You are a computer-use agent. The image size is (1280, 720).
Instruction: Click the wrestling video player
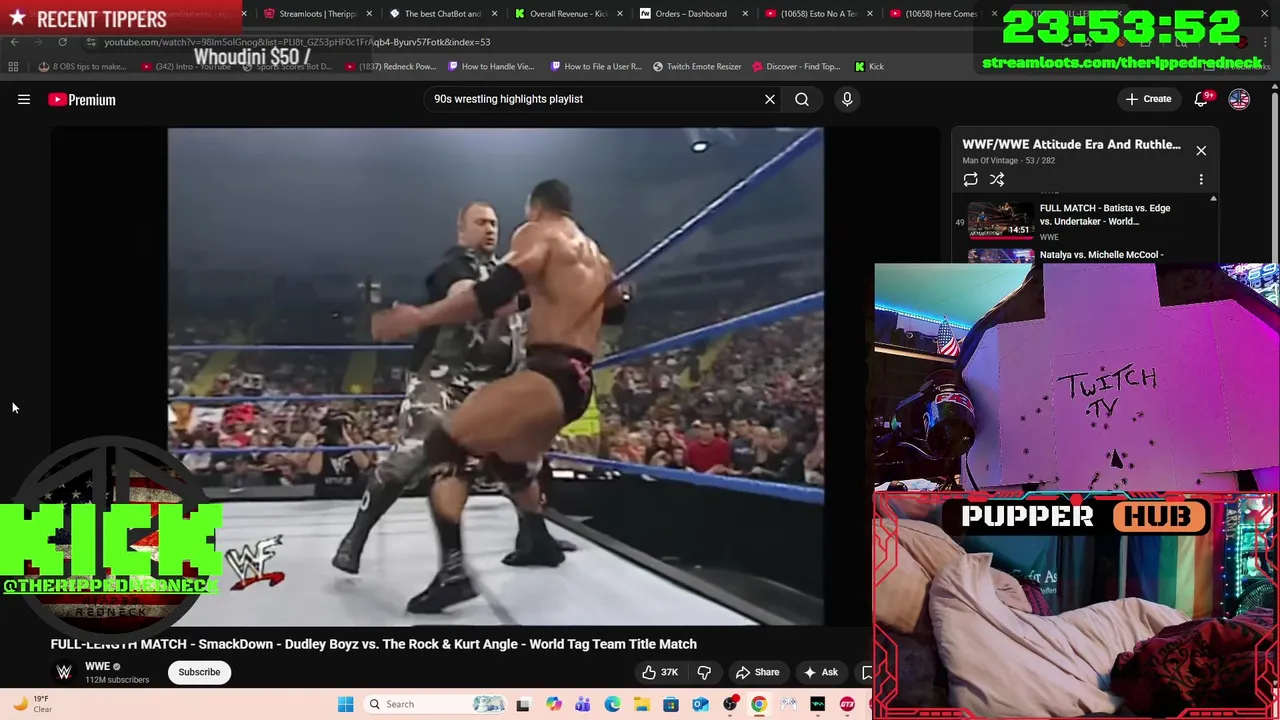tap(496, 376)
